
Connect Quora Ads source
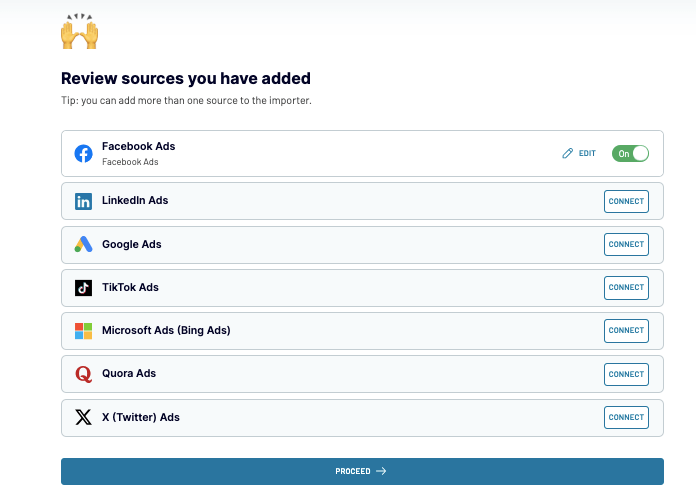coord(626,374)
